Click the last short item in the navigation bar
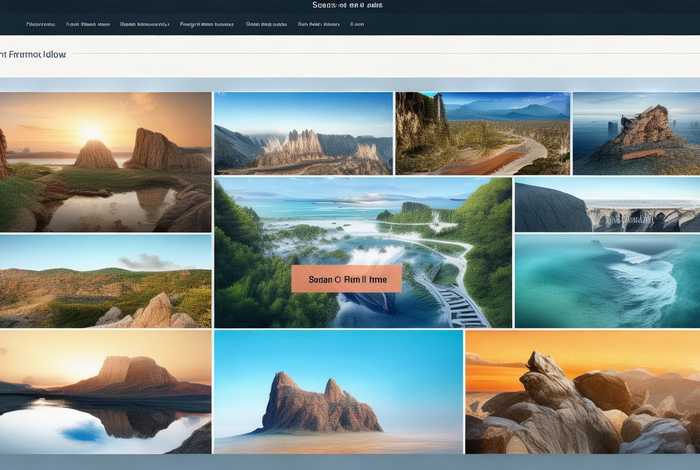 (357, 23)
